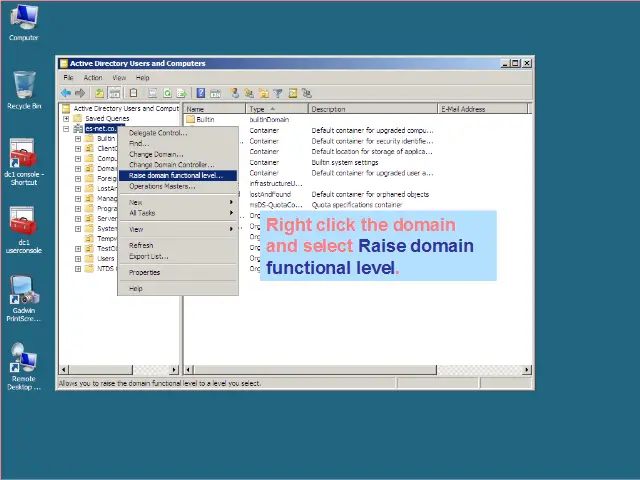This screenshot has width=640, height=480.
Task: Click the list pane scroll right arrow
Action: pyautogui.click(x=527, y=370)
